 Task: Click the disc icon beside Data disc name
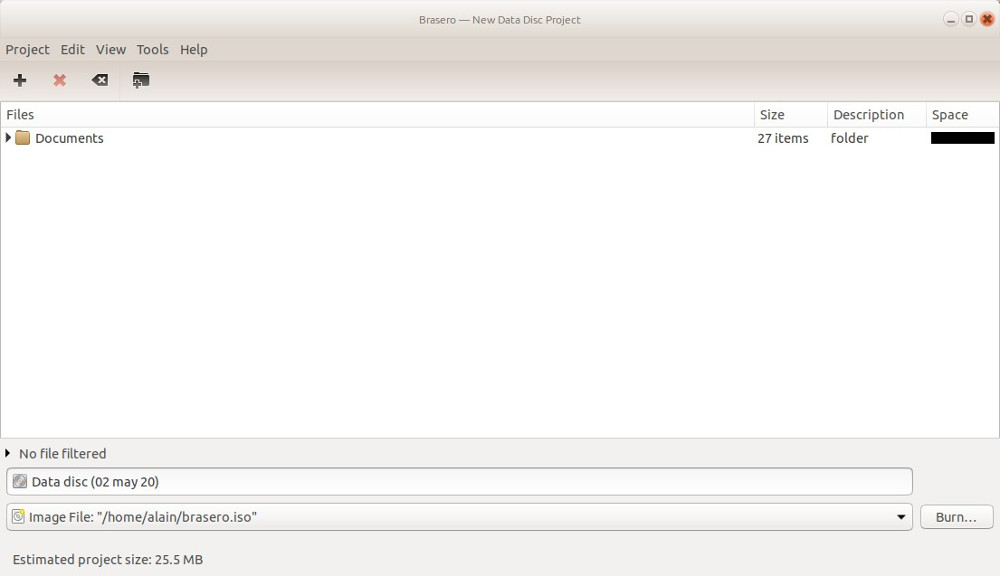tap(20, 482)
